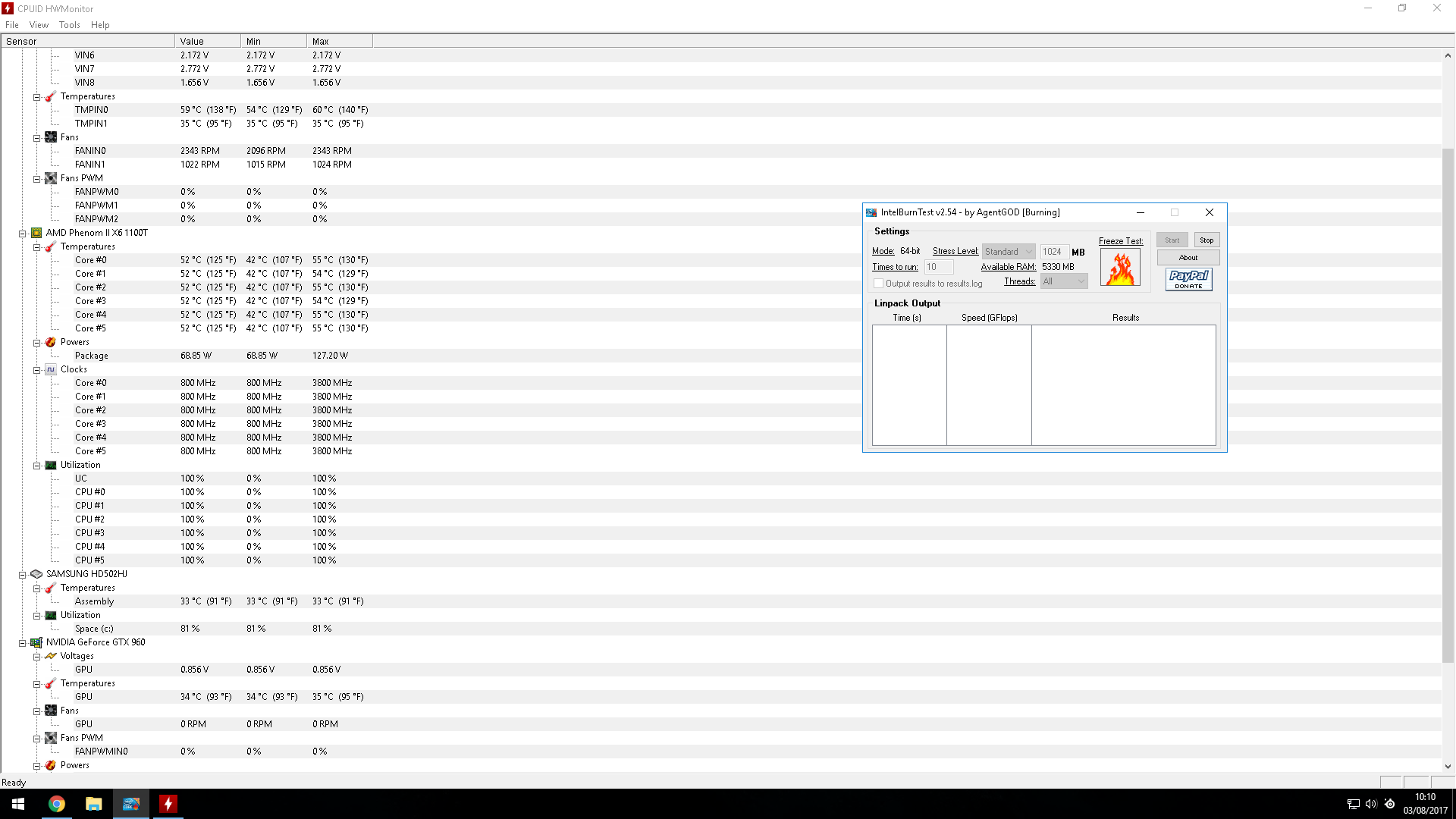Collapse the SAMSUNG HD502HJ node
The height and width of the screenshot is (819, 1456).
[23, 575]
